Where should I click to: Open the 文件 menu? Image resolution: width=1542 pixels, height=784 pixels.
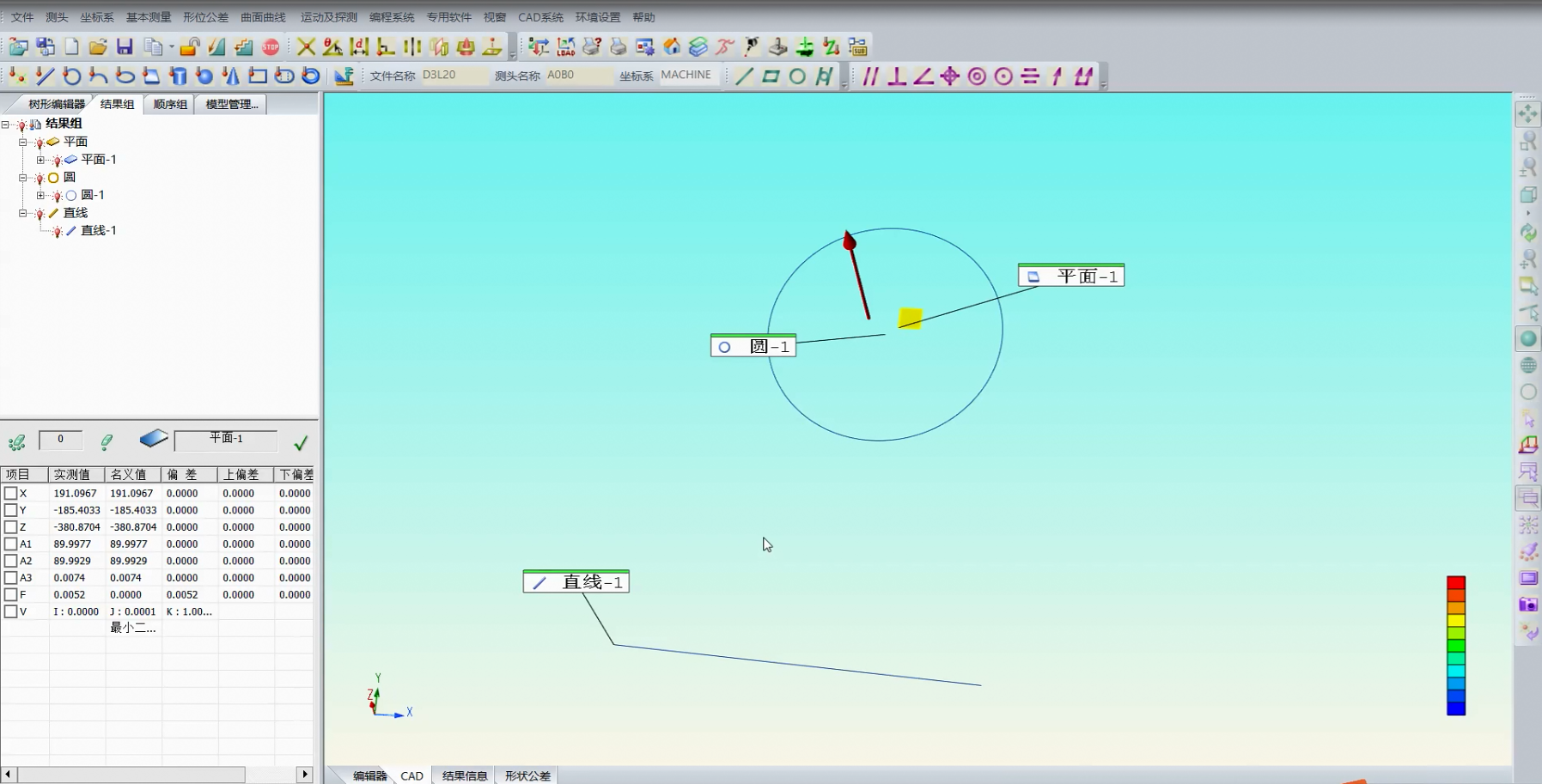(x=22, y=17)
